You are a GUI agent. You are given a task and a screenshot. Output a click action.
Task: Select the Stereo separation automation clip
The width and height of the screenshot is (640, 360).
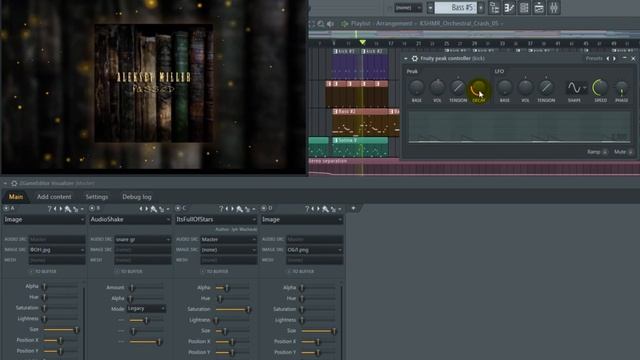(474, 167)
